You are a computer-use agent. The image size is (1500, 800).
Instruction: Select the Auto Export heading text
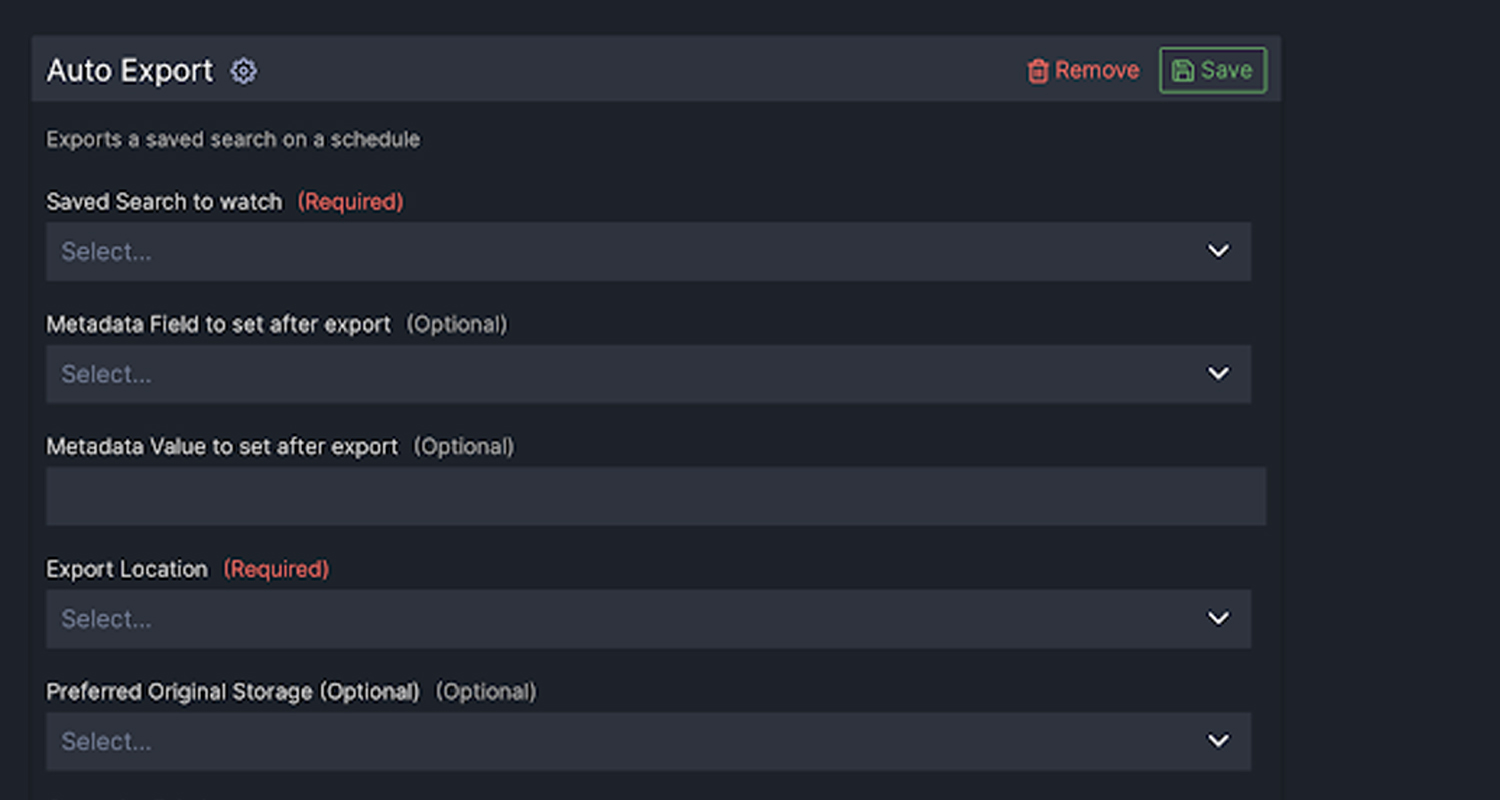click(129, 70)
